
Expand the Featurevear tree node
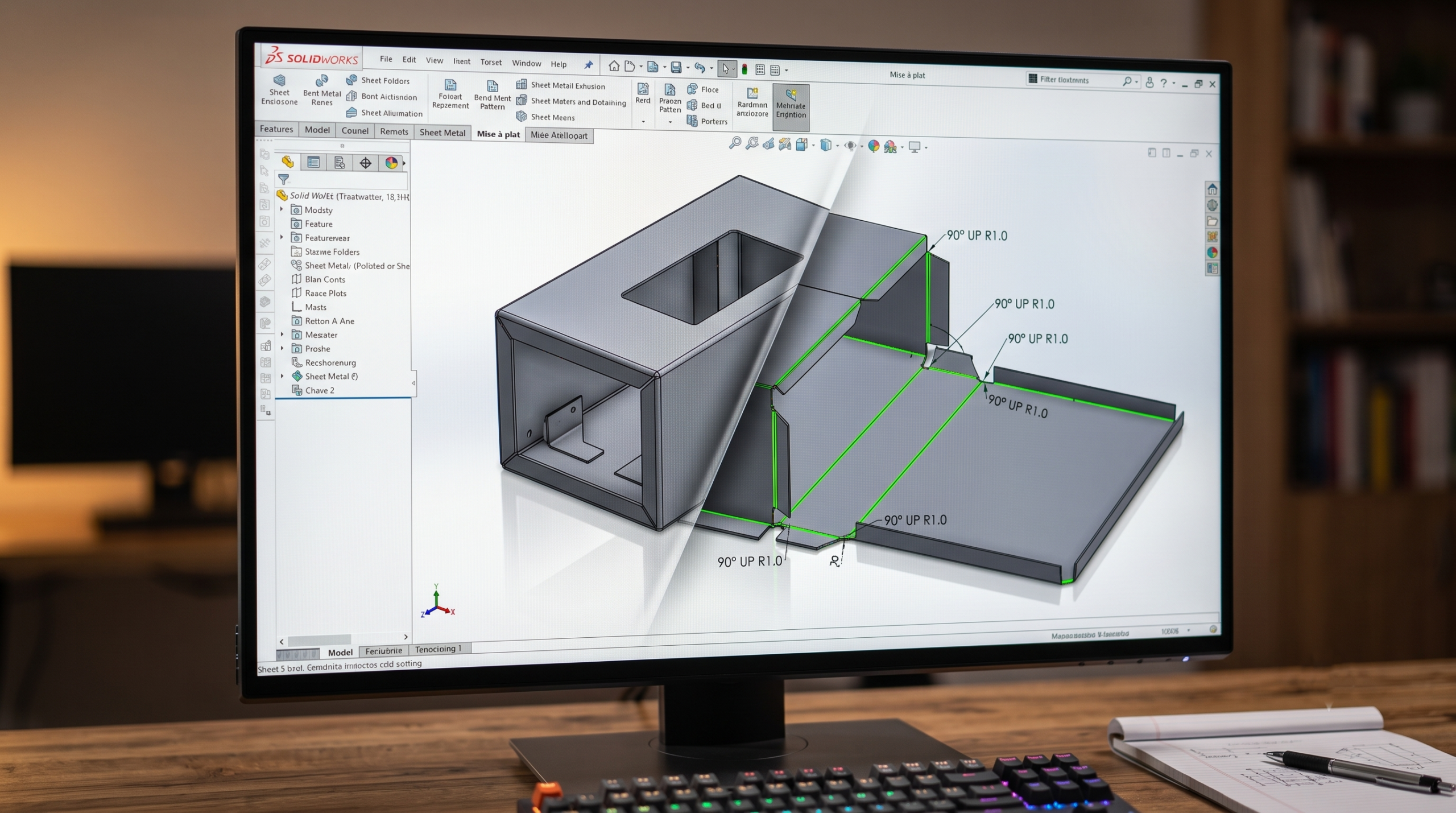coord(282,237)
